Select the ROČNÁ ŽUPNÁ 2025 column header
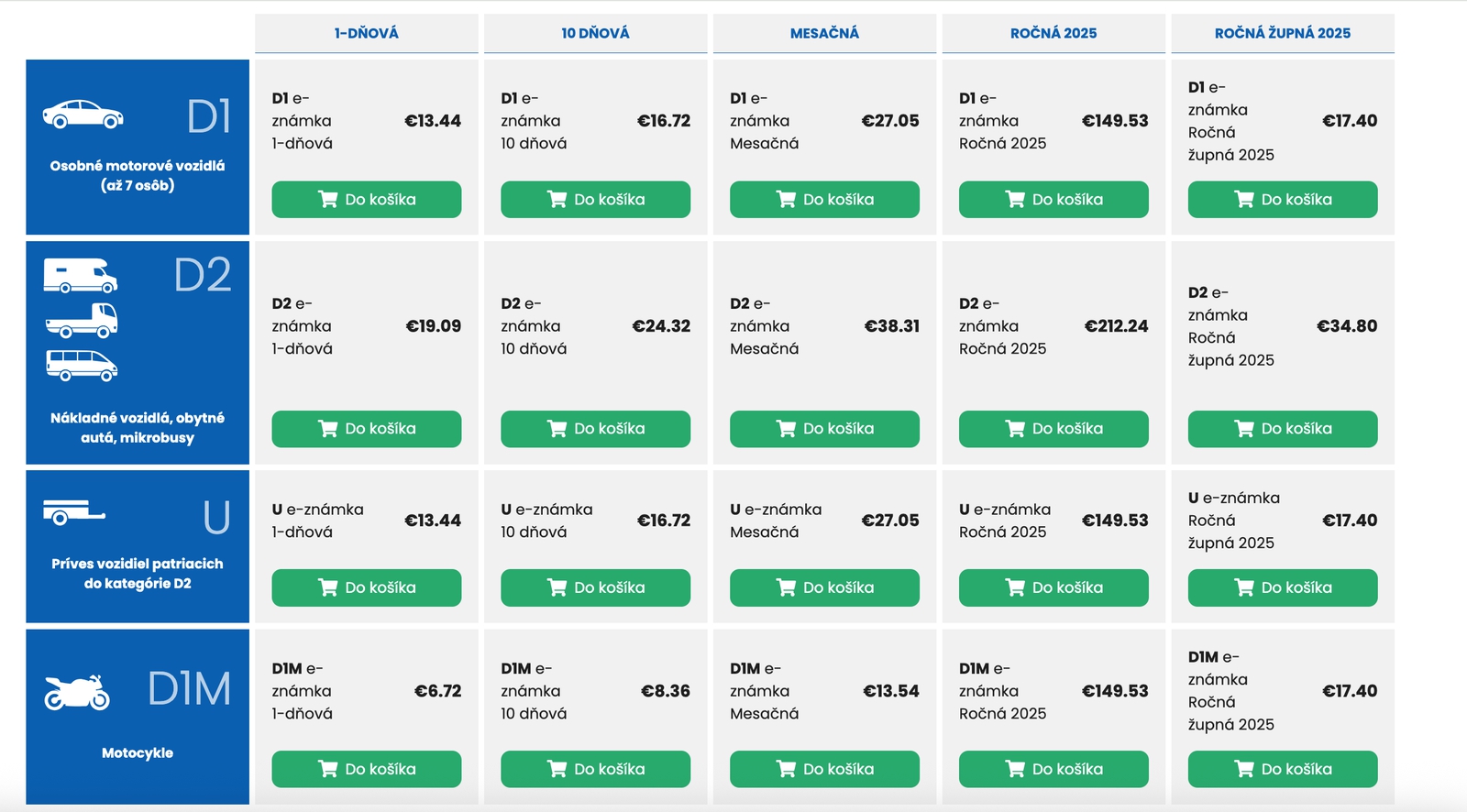 (x=1282, y=33)
